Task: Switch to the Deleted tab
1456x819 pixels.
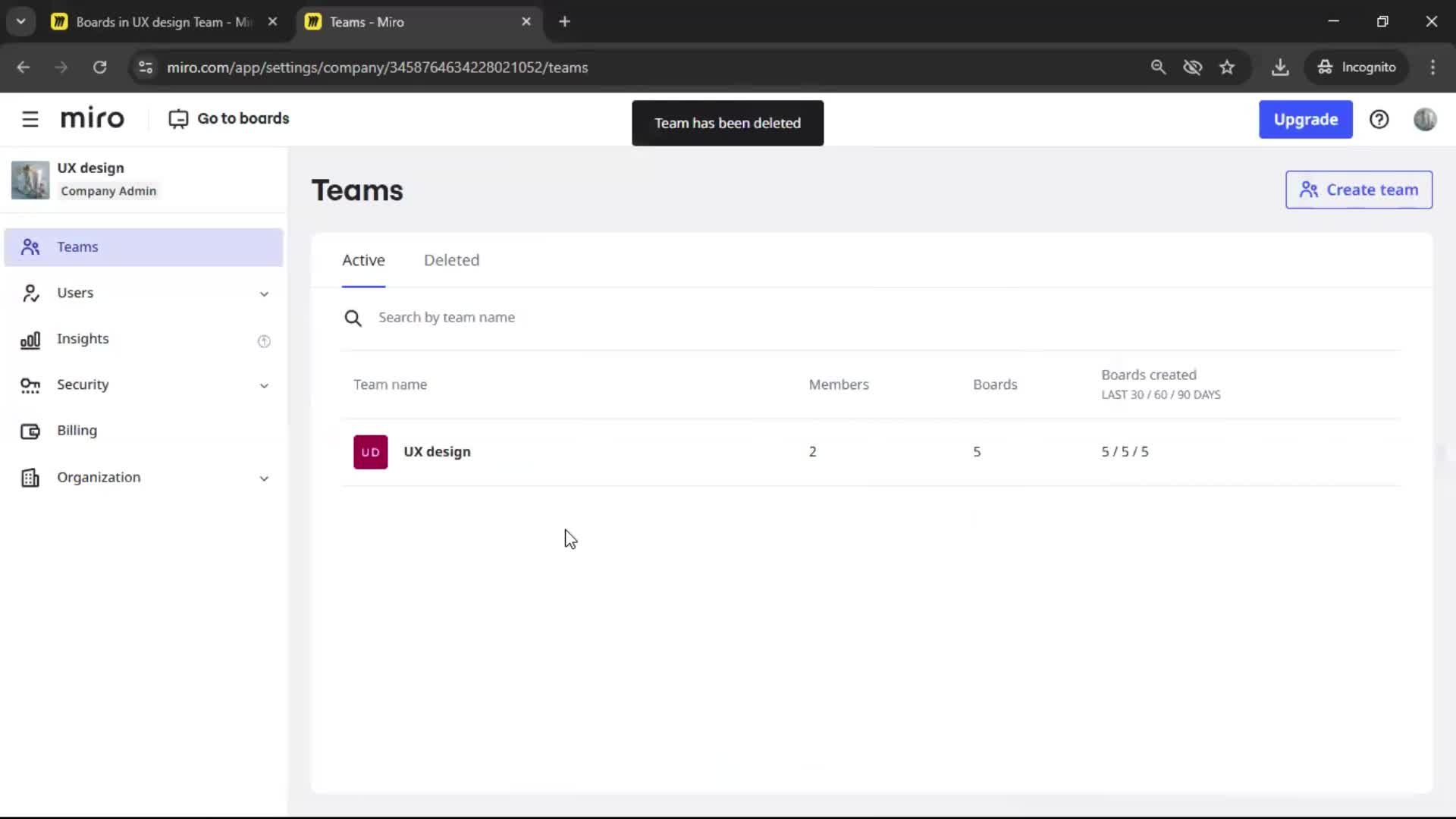Action: pos(451,260)
